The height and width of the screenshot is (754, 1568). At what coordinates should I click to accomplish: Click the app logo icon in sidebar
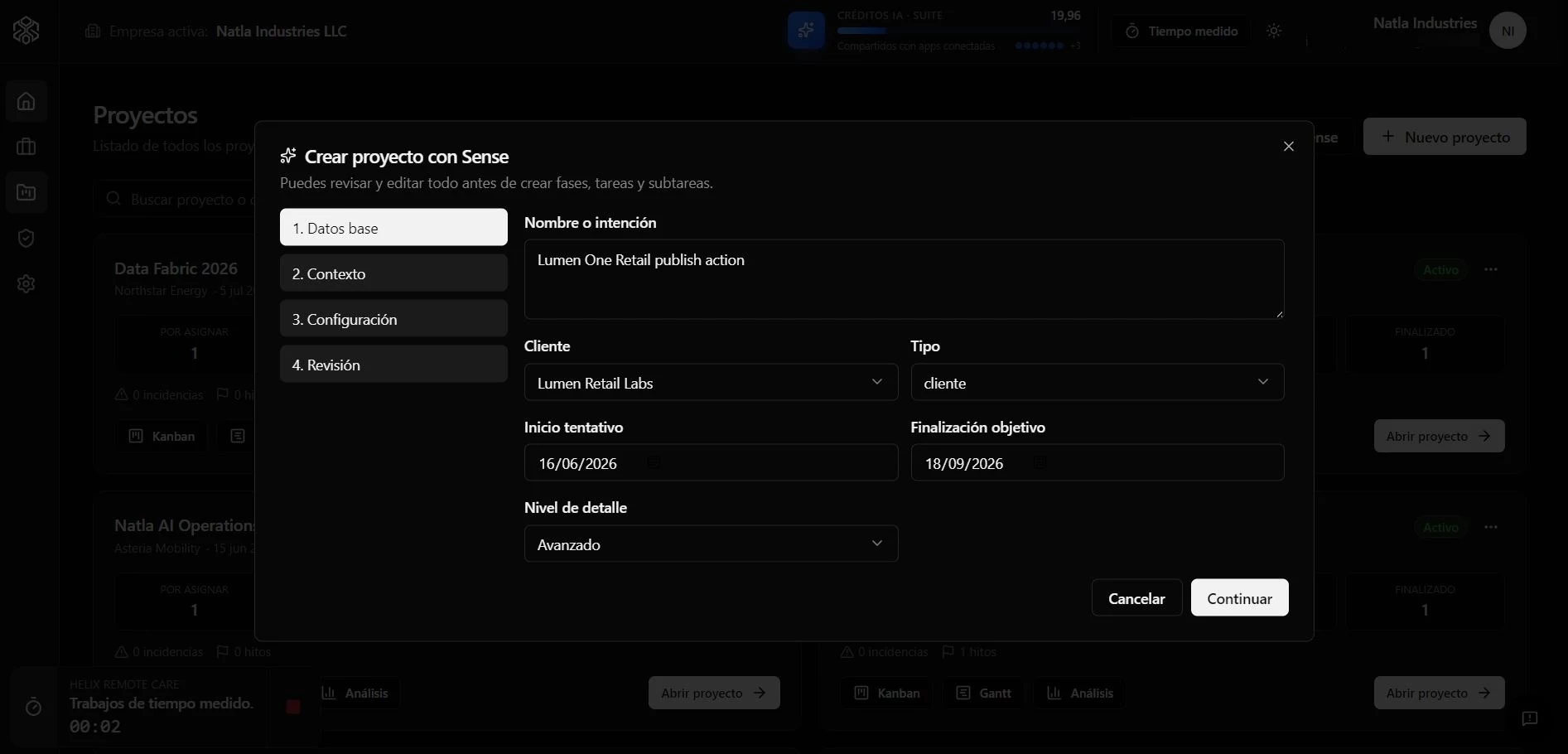(x=26, y=31)
